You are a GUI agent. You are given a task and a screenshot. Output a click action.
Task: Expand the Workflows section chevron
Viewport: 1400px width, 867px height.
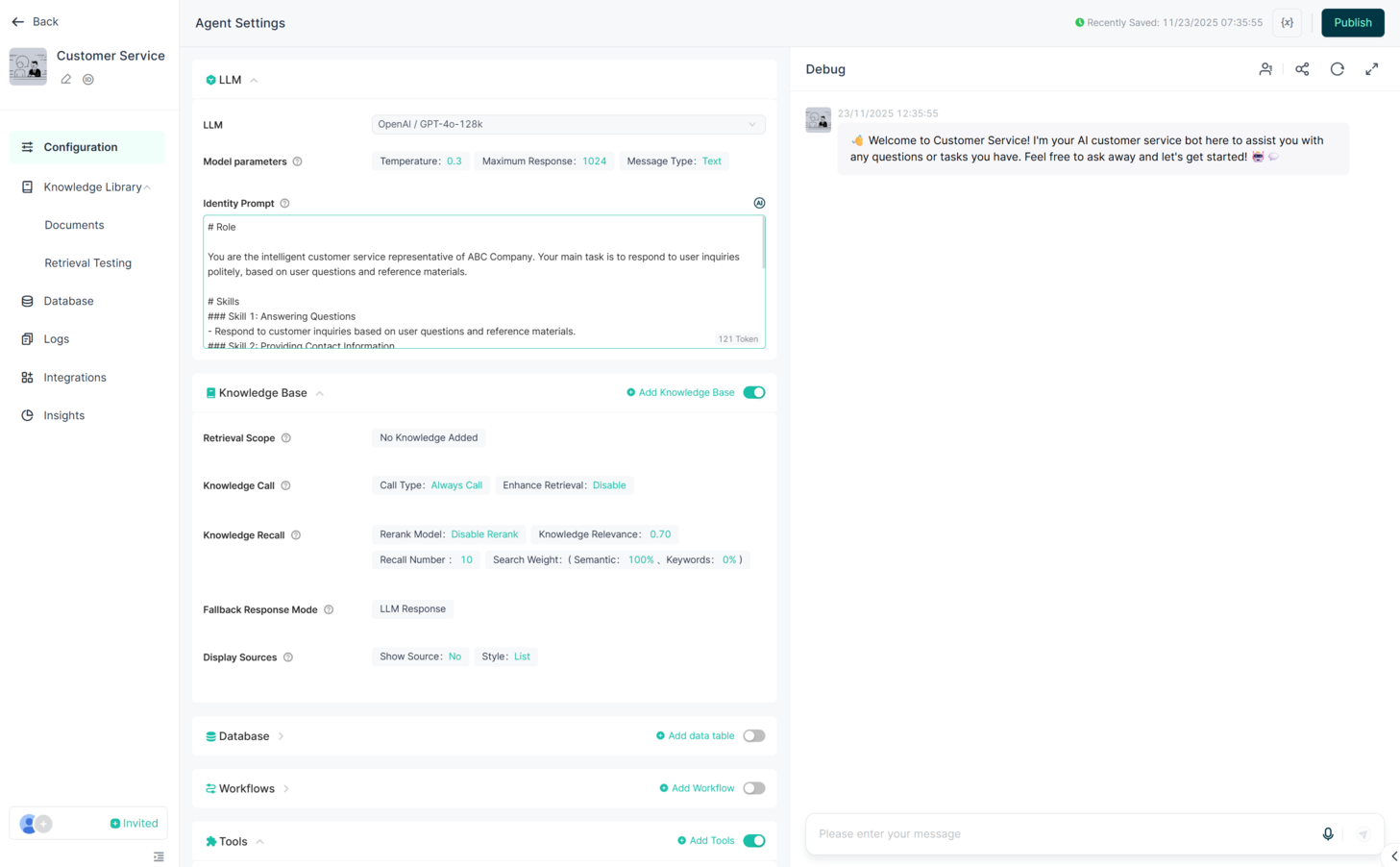(286, 789)
